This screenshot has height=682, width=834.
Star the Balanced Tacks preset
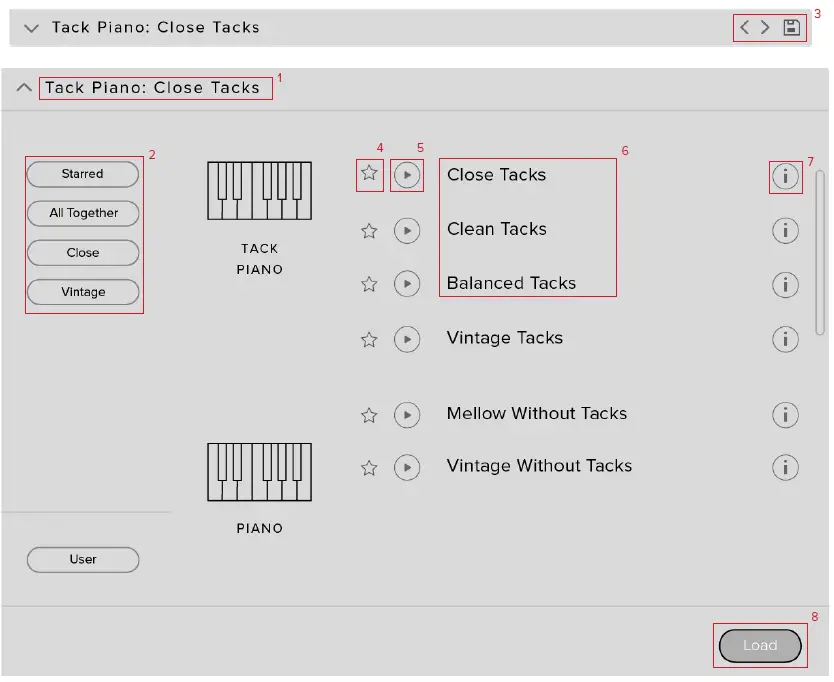click(369, 284)
